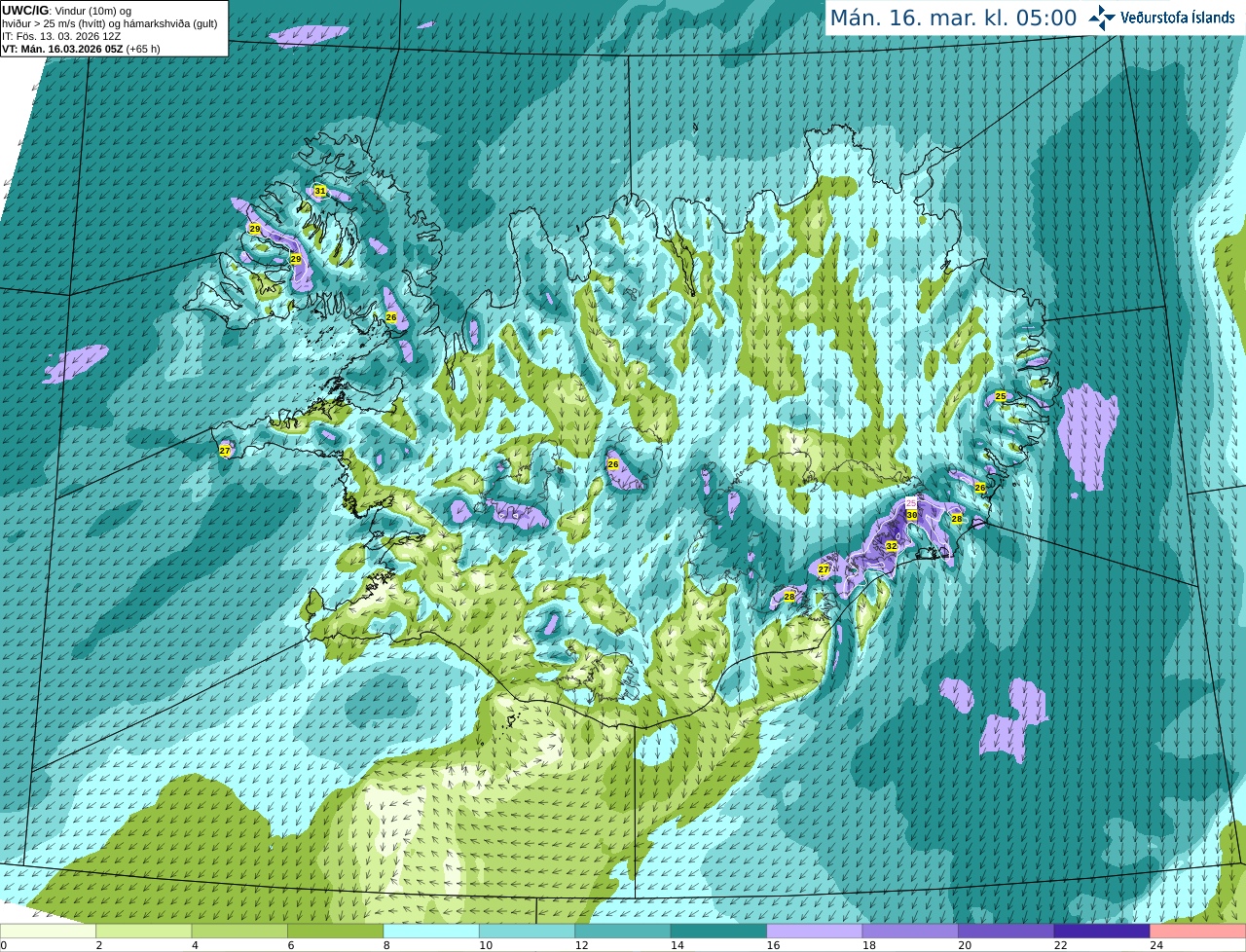This screenshot has height=952, width=1246.
Task: Select the pink above-24 m/s legend swatch
Action: pos(1198,931)
